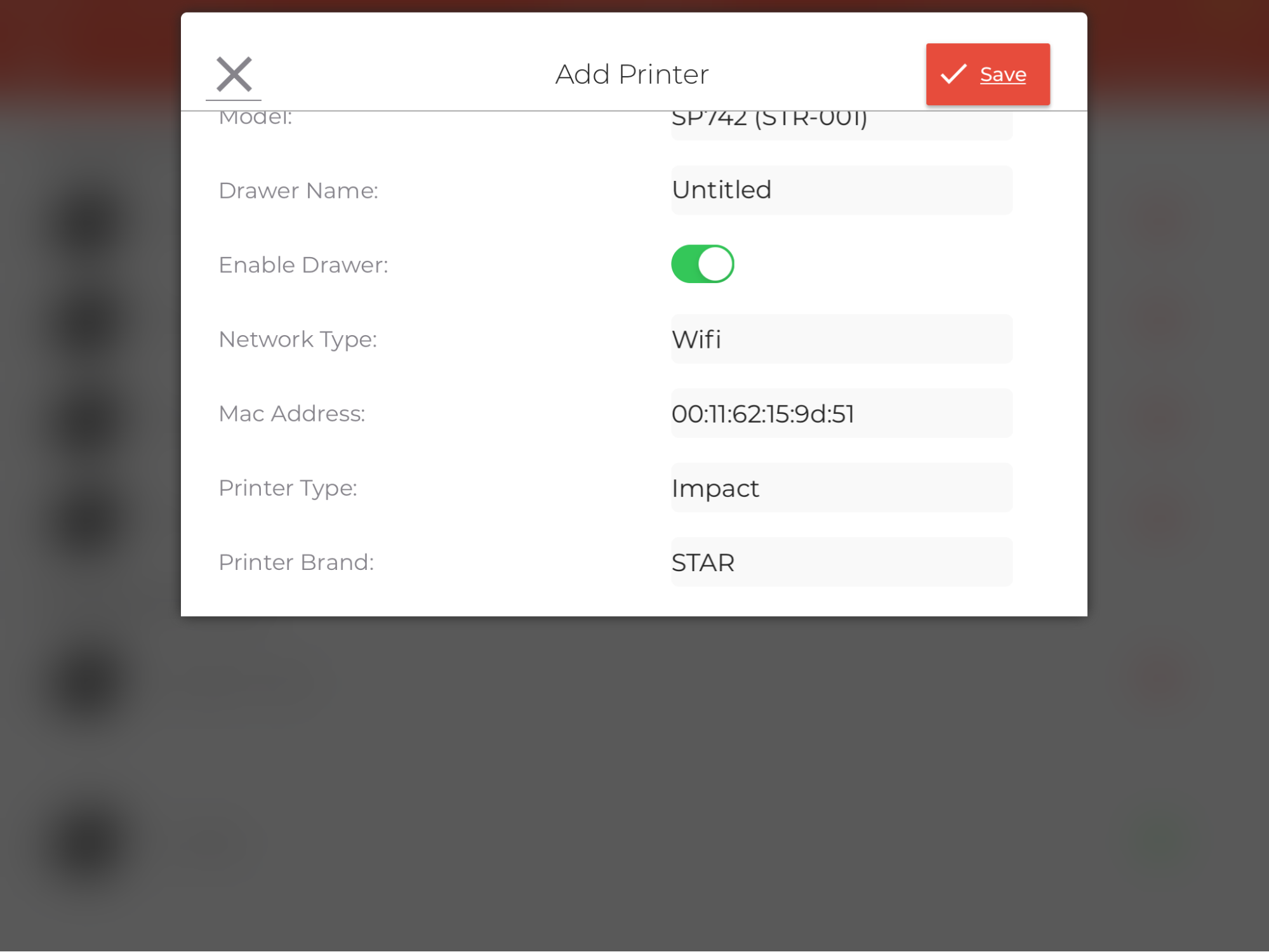Click the Enable Drawer label
The width and height of the screenshot is (1269, 952).
[x=304, y=264]
